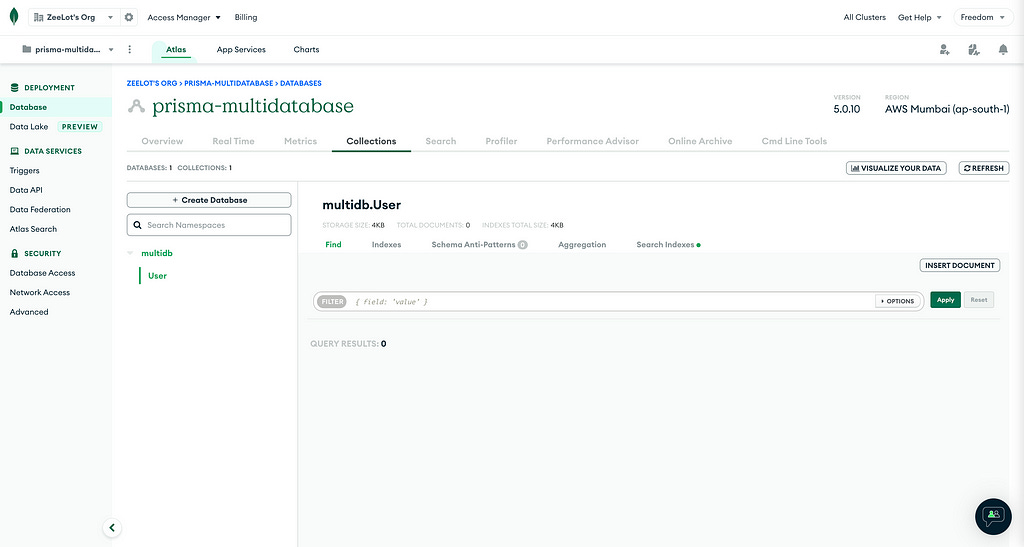This screenshot has width=1024, height=547.
Task: Open Database Access in sidebar
Action: 42,273
